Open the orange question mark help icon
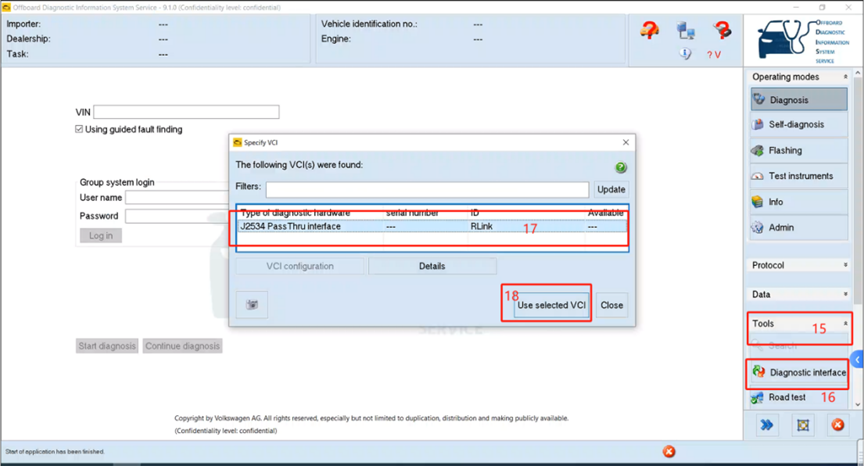The height and width of the screenshot is (466, 864). [650, 30]
